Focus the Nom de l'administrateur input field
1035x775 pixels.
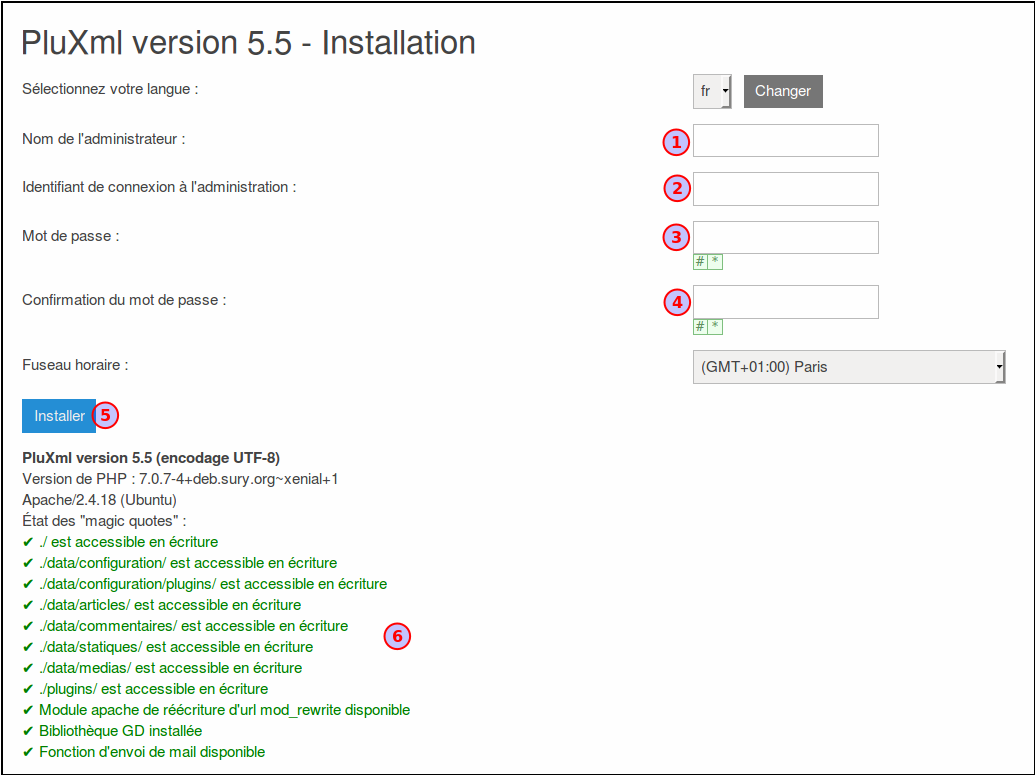click(785, 141)
